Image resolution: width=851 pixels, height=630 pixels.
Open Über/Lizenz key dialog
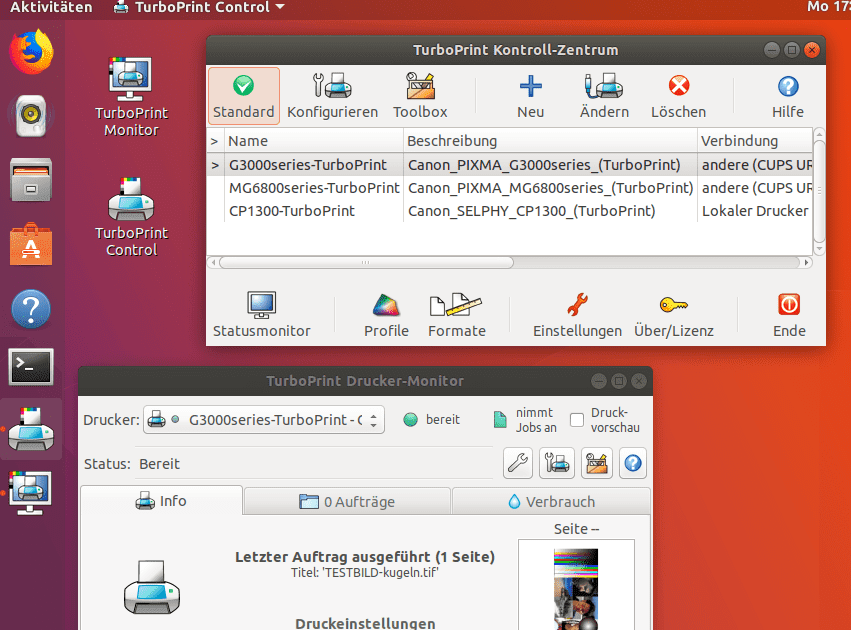point(674,315)
